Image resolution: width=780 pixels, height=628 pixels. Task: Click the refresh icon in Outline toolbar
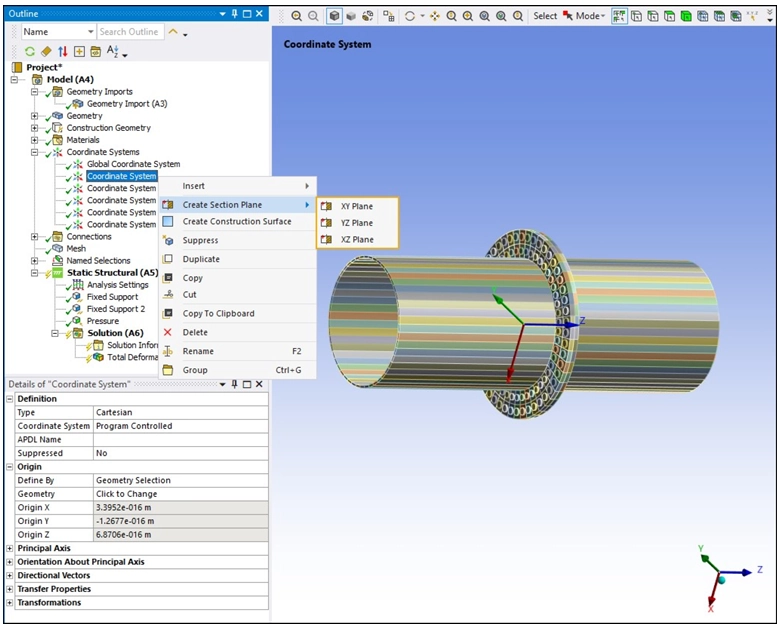coord(29,51)
